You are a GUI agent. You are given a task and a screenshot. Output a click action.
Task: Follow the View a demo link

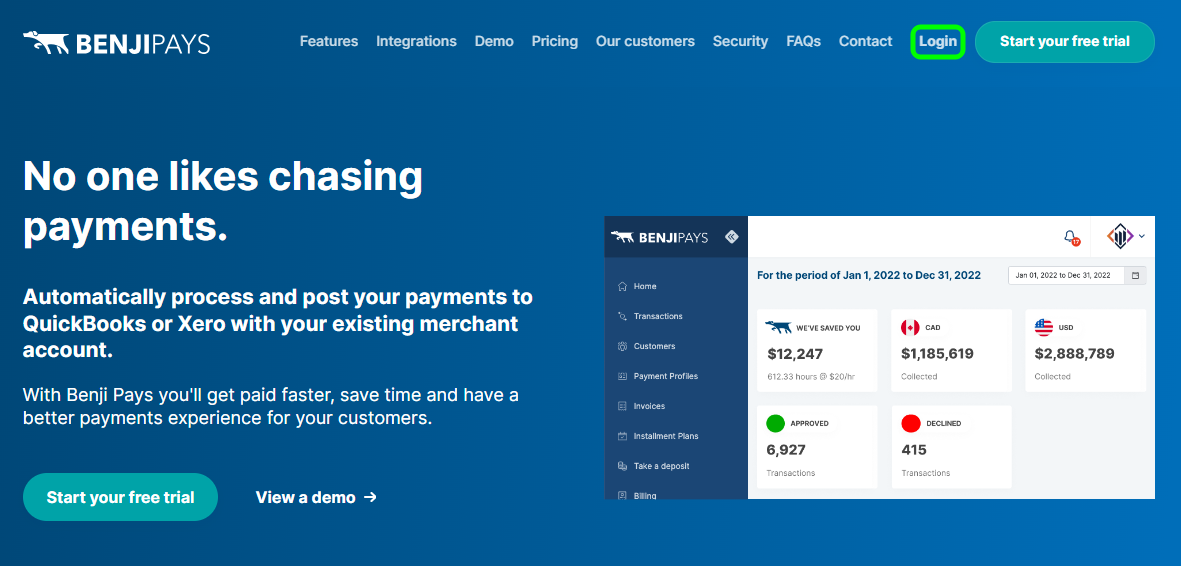click(316, 497)
